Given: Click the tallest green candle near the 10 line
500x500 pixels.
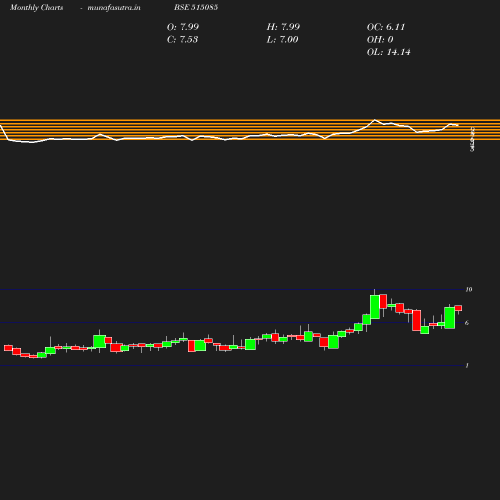Looking at the screenshot, I should 375,307.
